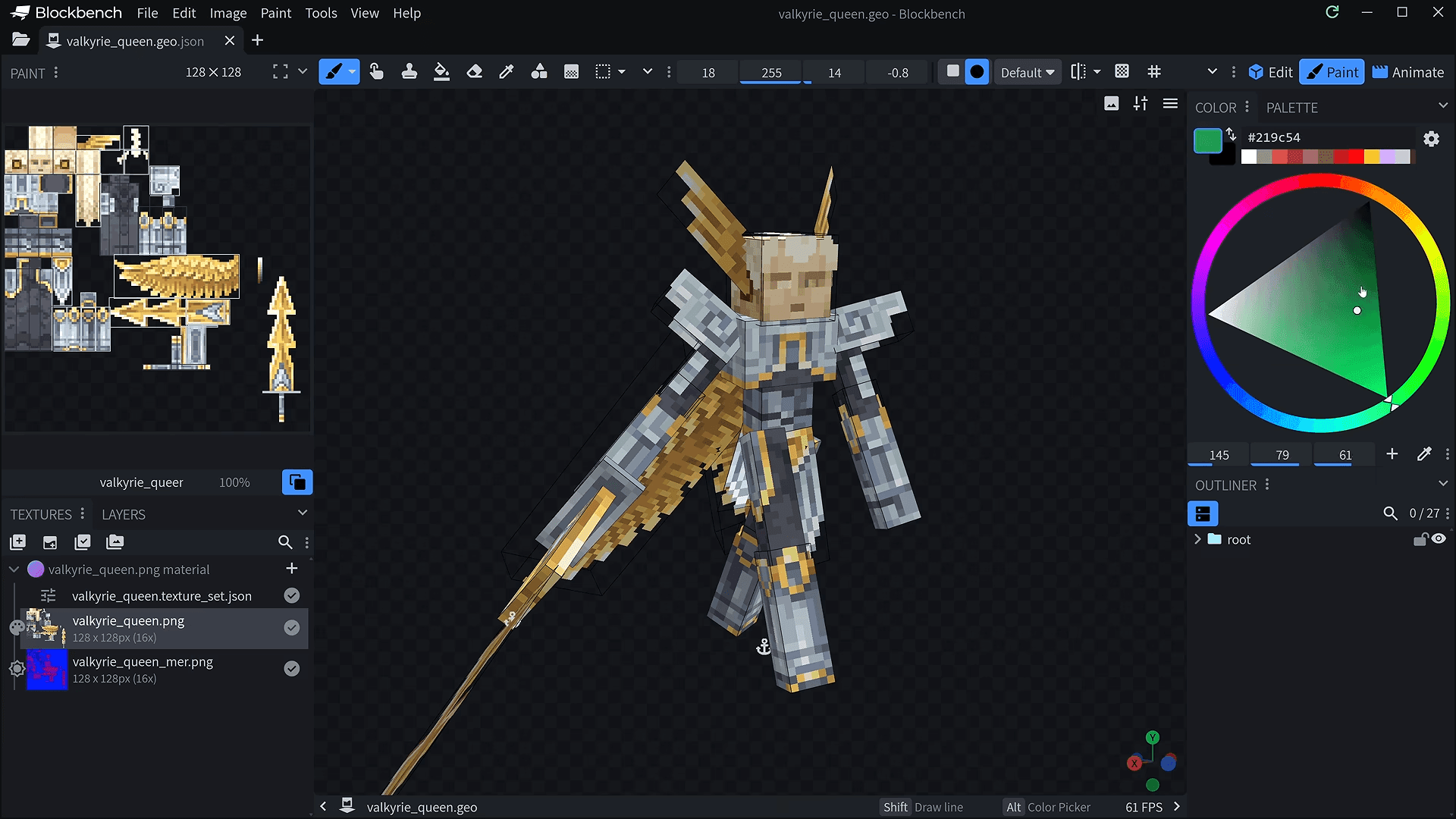The width and height of the screenshot is (1456, 819).
Task: Open the viewport background image icon
Action: (1112, 104)
